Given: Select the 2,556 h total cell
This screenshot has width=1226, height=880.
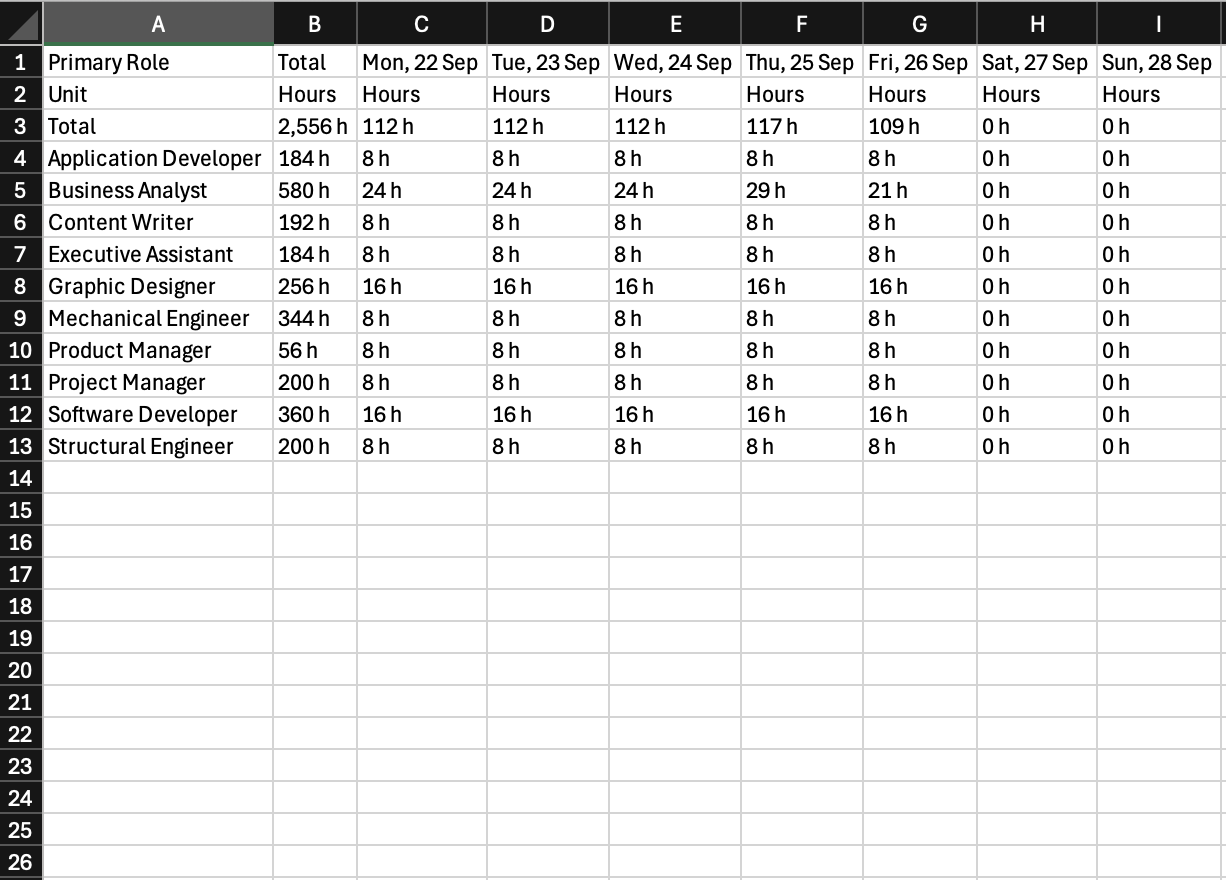Looking at the screenshot, I should (x=315, y=126).
